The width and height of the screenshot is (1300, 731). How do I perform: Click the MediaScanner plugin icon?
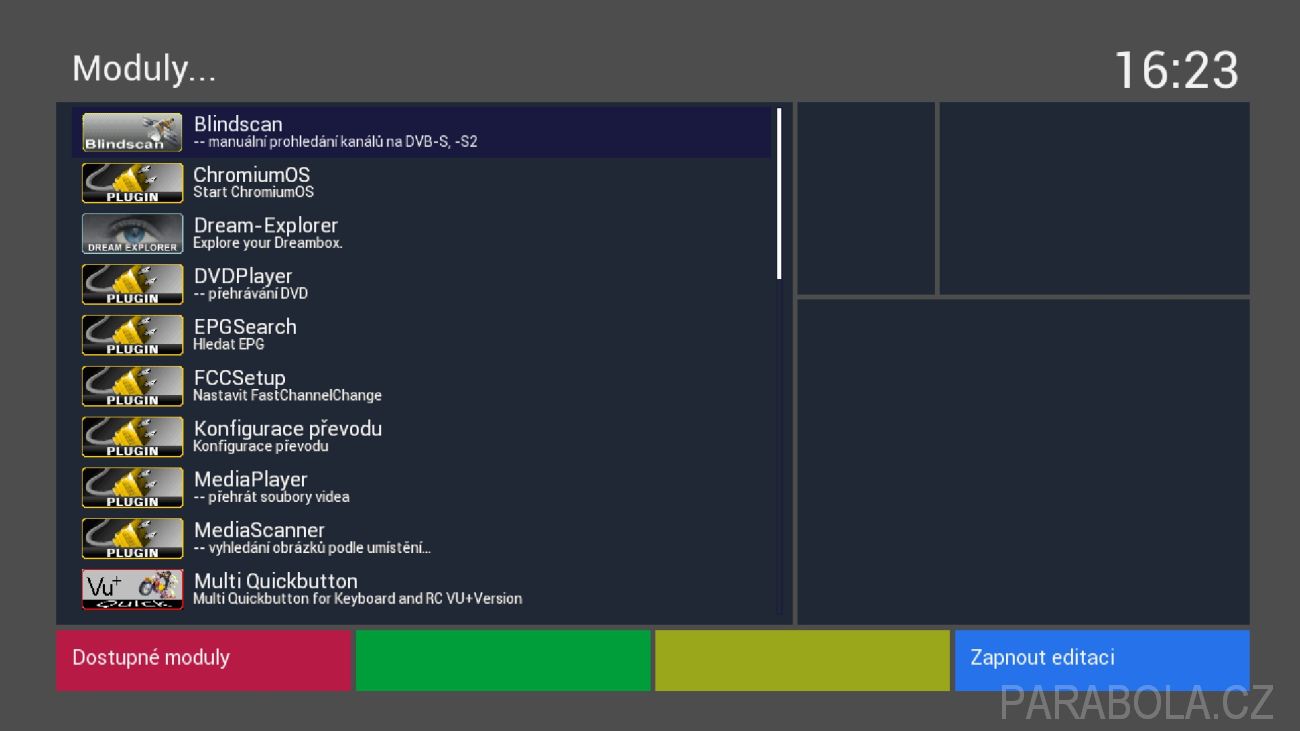[132, 538]
